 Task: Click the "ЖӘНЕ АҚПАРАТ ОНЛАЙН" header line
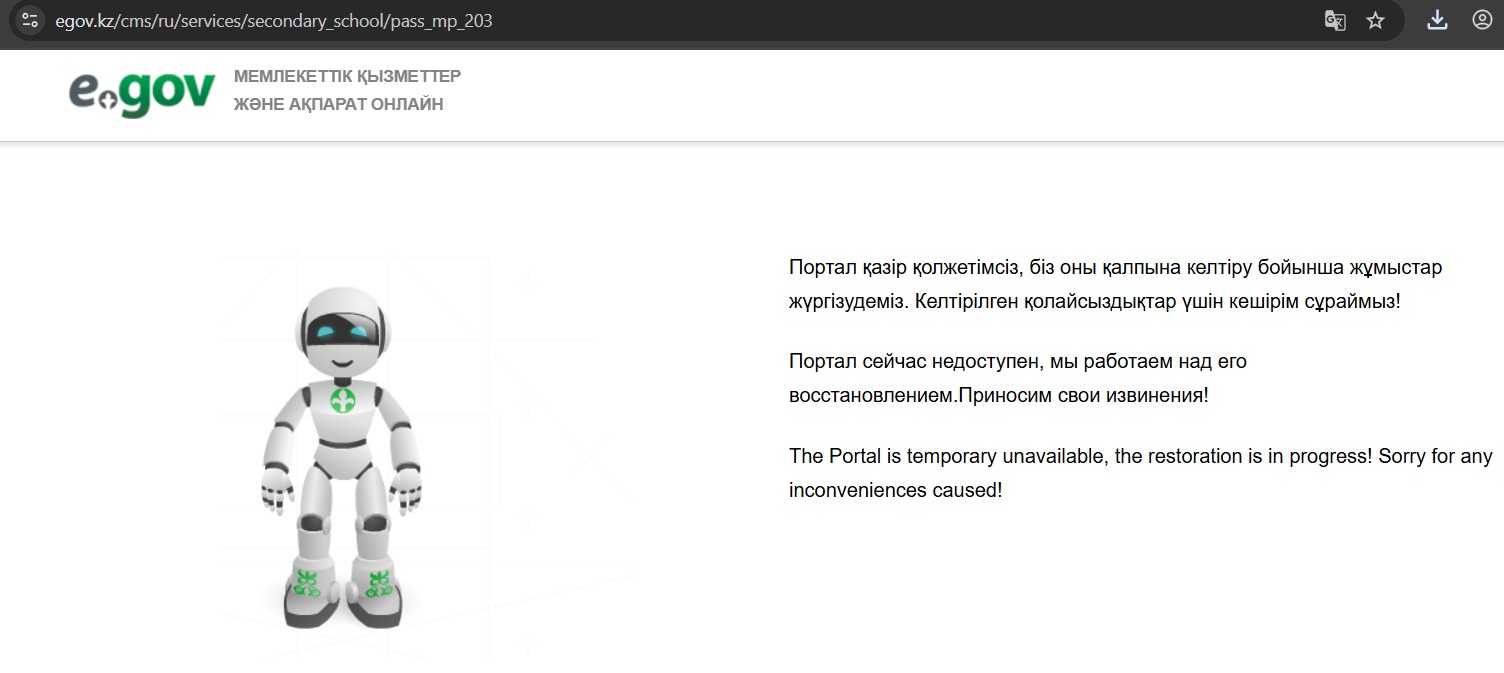pyautogui.click(x=338, y=104)
